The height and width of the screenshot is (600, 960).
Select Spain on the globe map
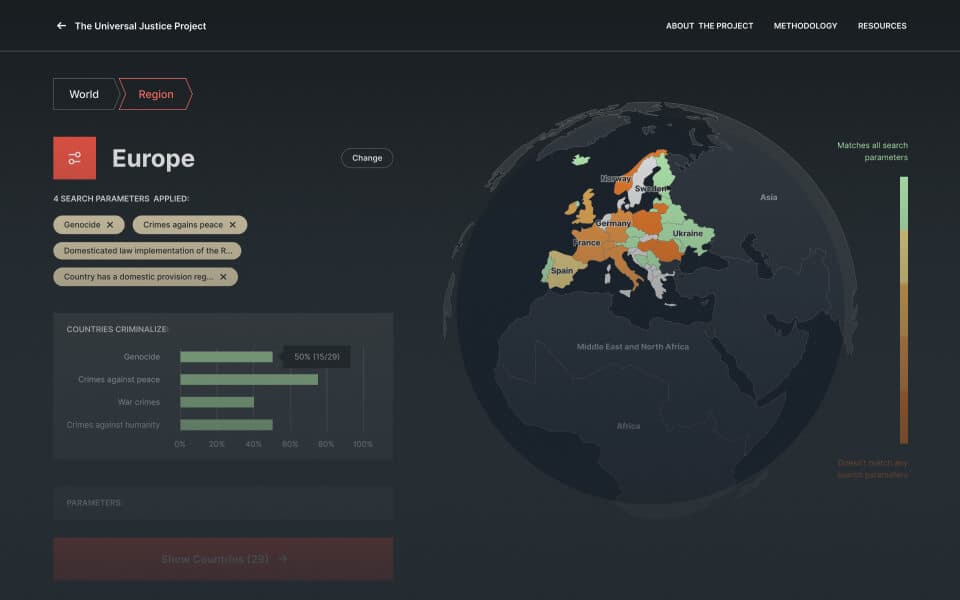561,271
